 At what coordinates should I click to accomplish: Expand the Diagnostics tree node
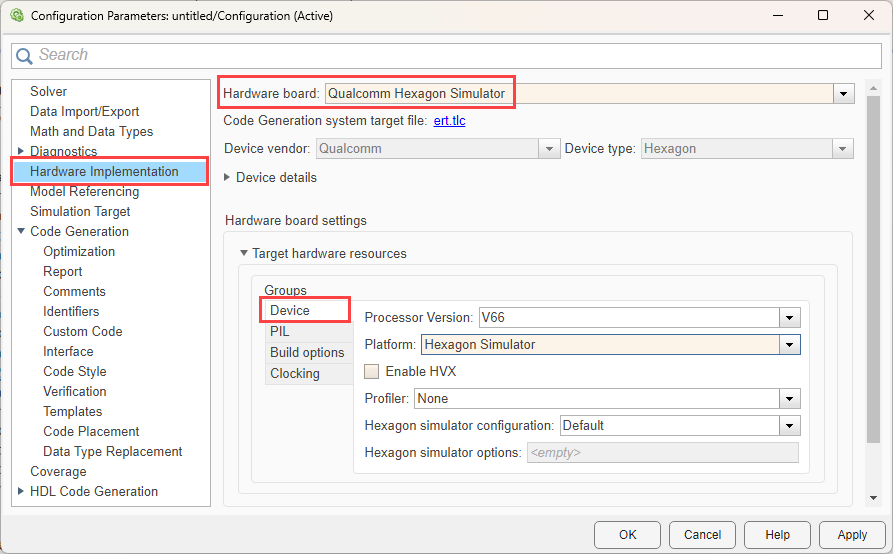(x=21, y=152)
